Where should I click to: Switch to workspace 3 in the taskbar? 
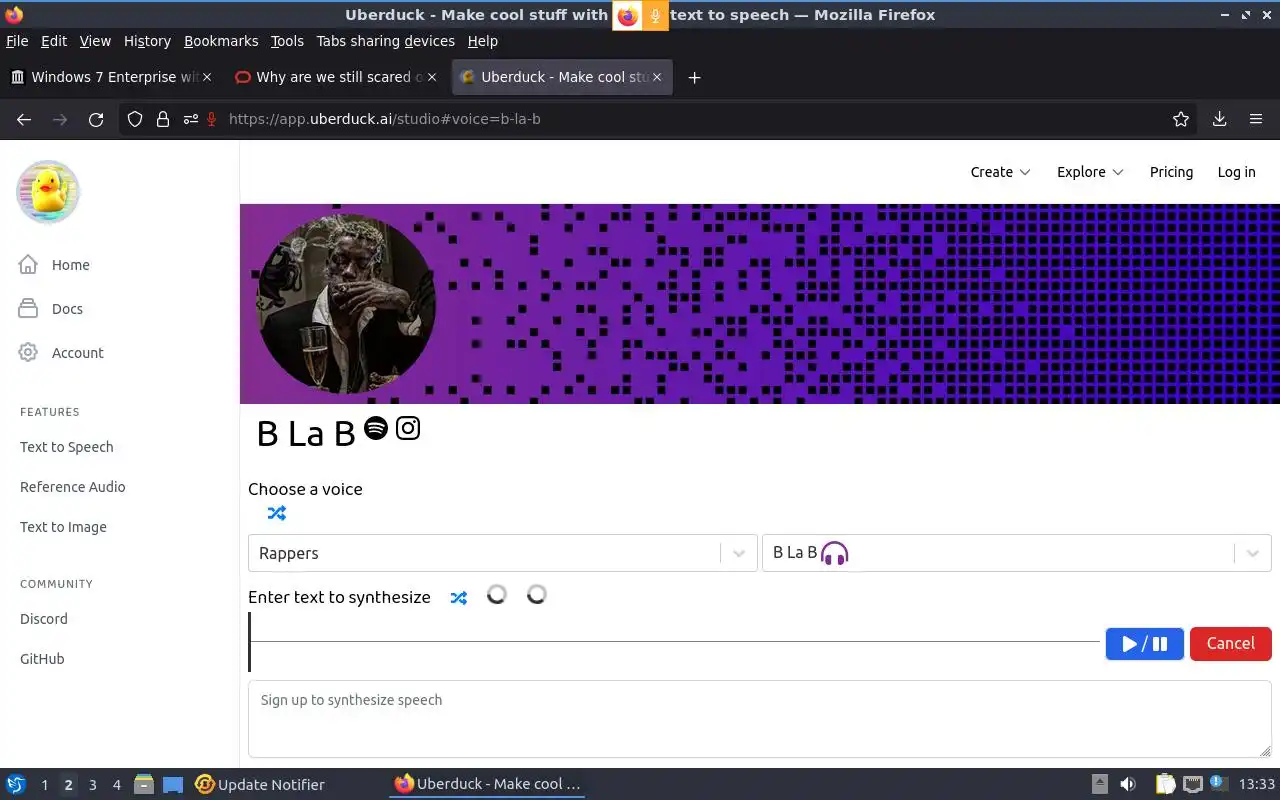92,785
